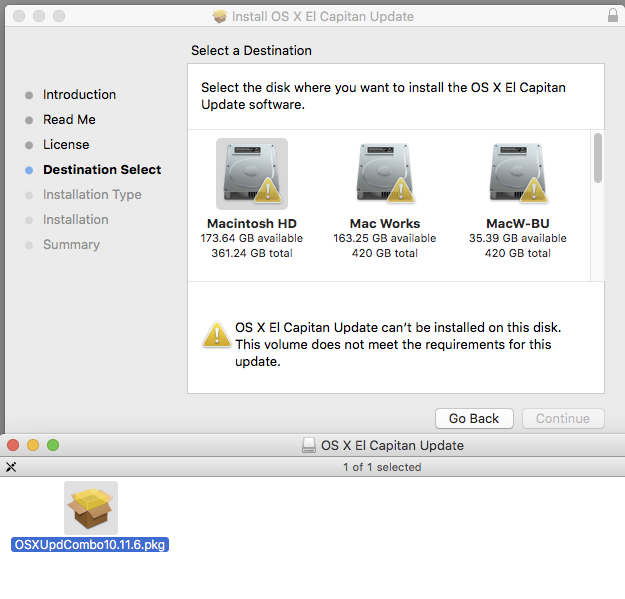This screenshot has width=625, height=599.
Task: Click the Installation Type step
Action: click(92, 194)
